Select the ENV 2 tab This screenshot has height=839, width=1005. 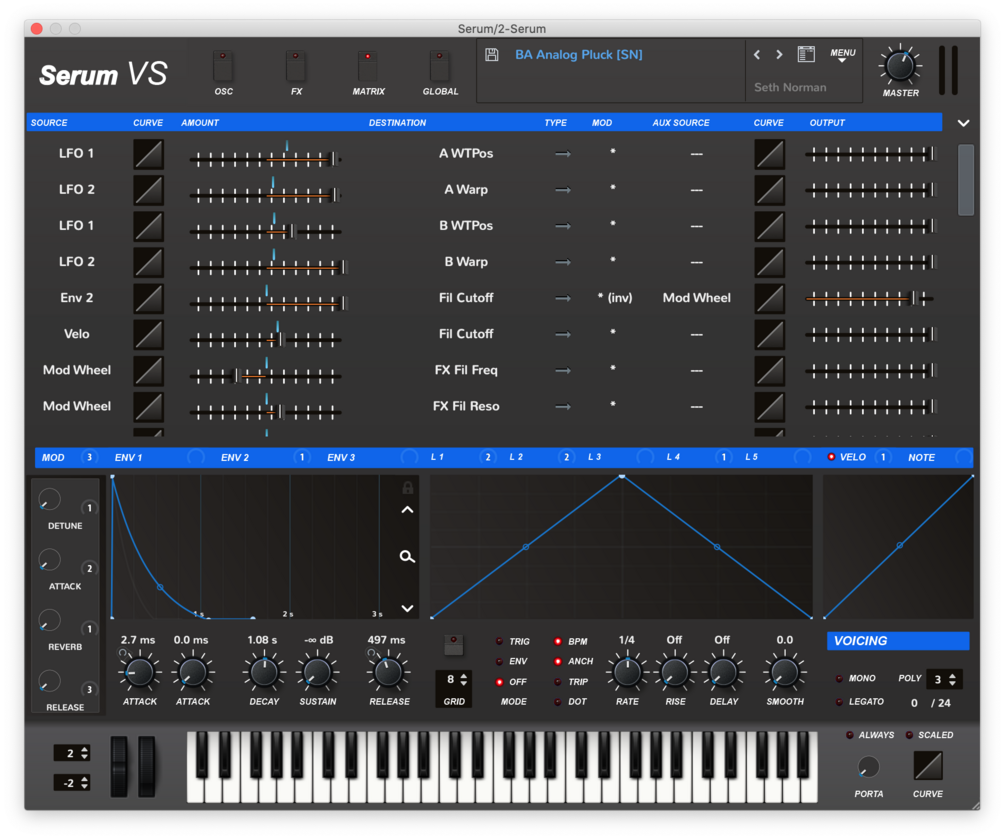[235, 457]
